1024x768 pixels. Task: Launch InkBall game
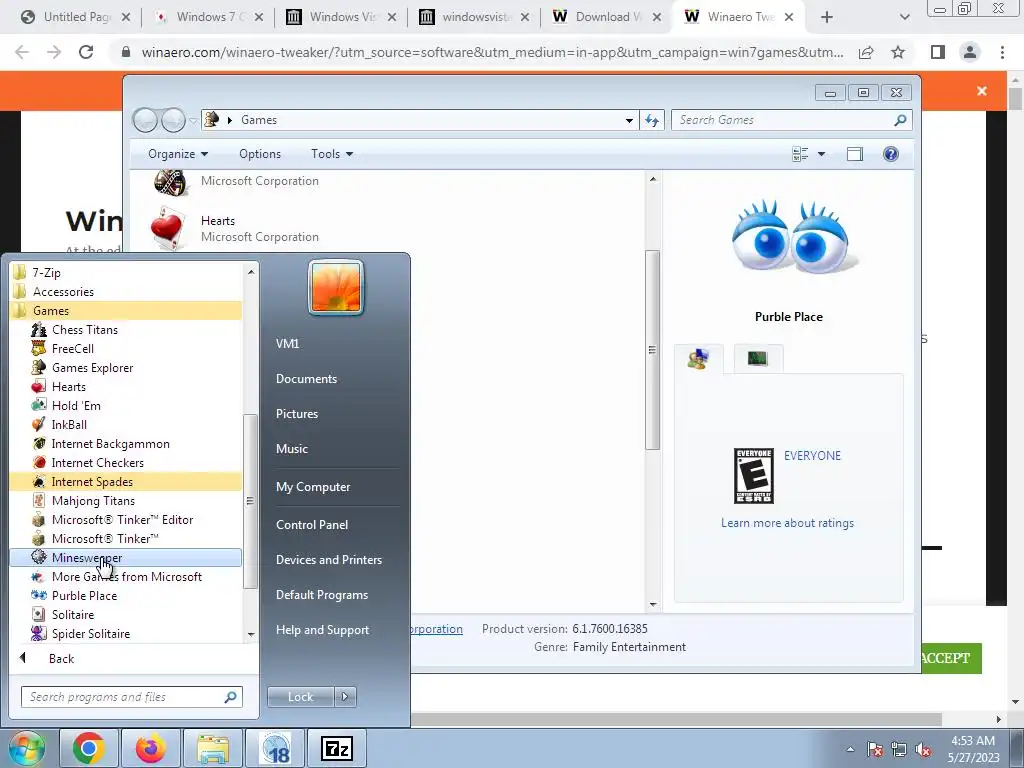pos(69,424)
